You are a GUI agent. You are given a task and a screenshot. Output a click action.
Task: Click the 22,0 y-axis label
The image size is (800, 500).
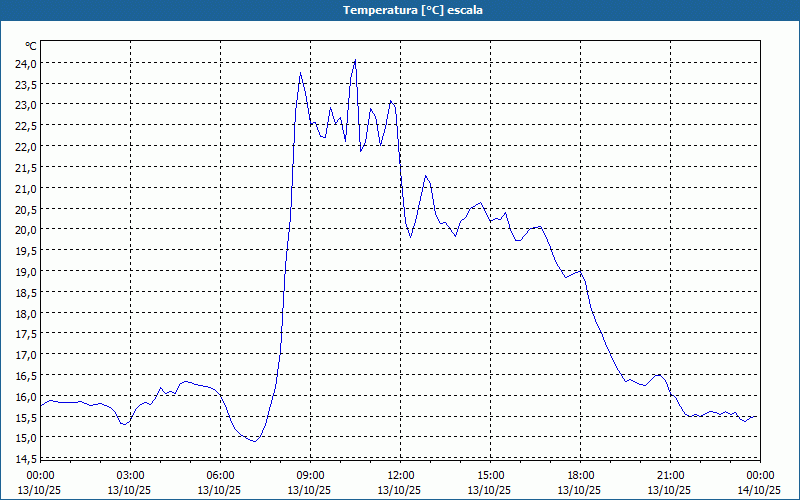click(26, 147)
